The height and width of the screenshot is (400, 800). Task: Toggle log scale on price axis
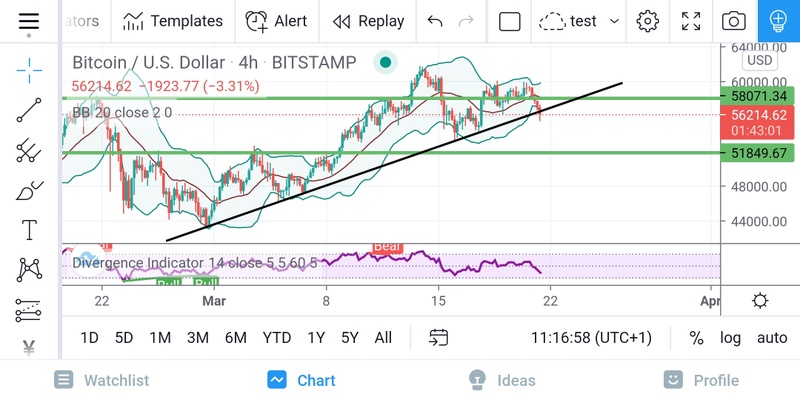(x=730, y=338)
